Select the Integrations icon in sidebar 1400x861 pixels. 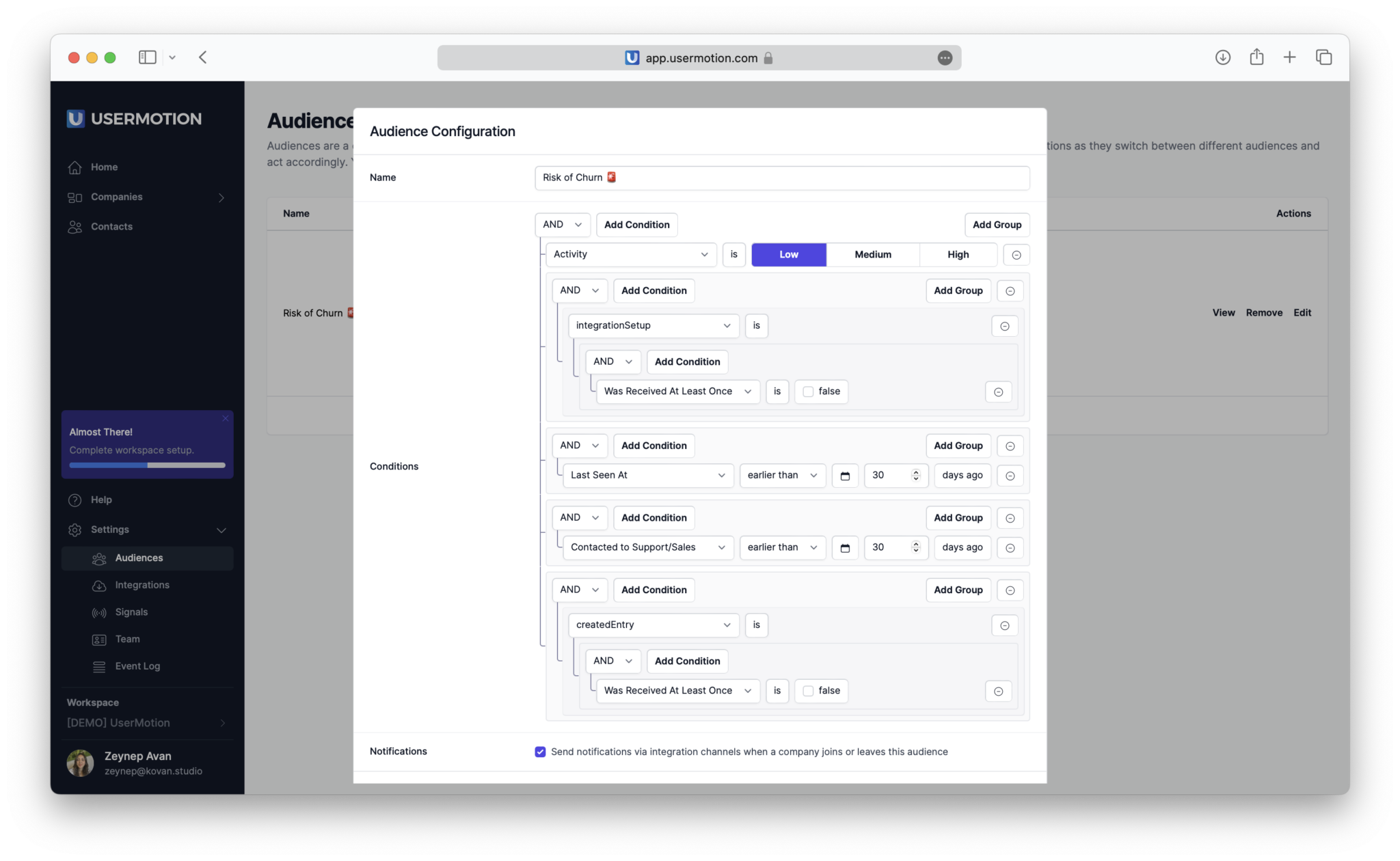coord(99,586)
